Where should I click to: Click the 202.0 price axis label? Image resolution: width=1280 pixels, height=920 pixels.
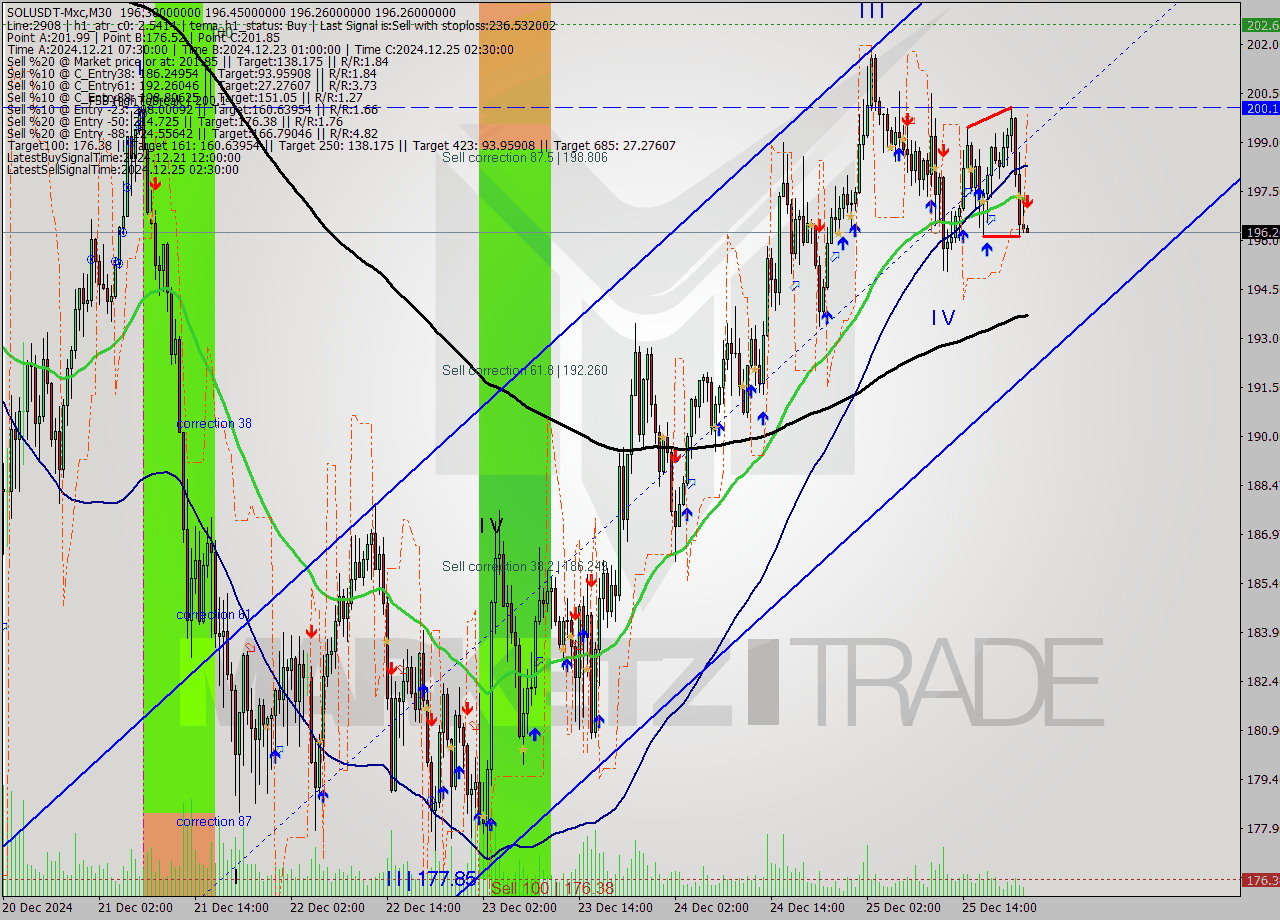coord(1261,44)
